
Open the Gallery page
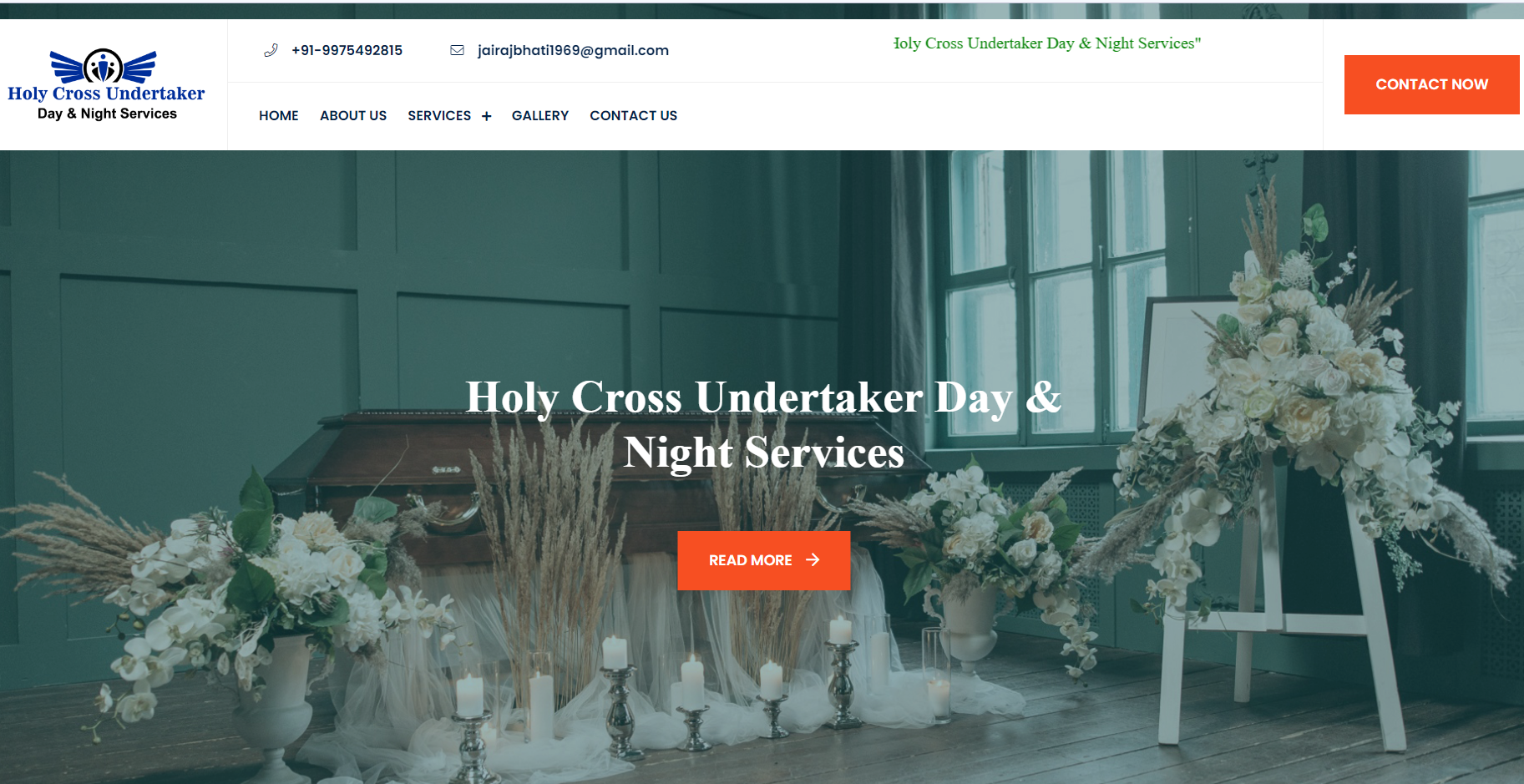539,116
